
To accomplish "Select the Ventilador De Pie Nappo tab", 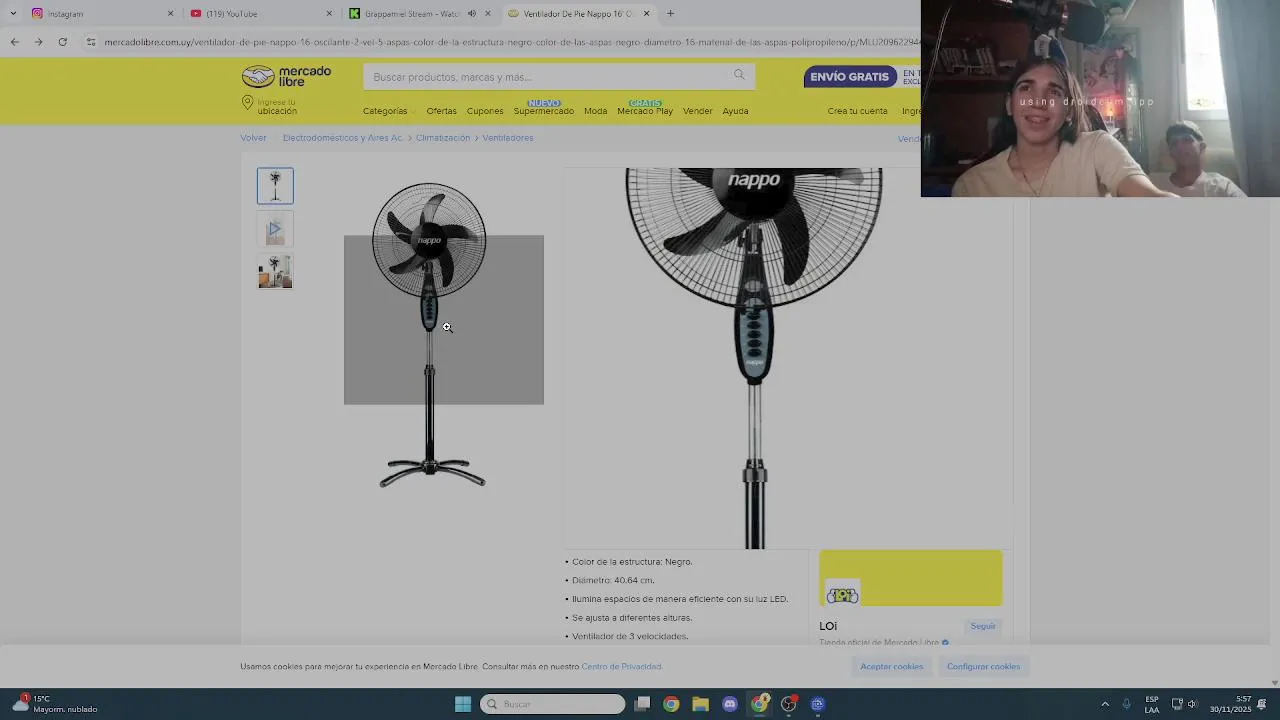I will (578, 13).
